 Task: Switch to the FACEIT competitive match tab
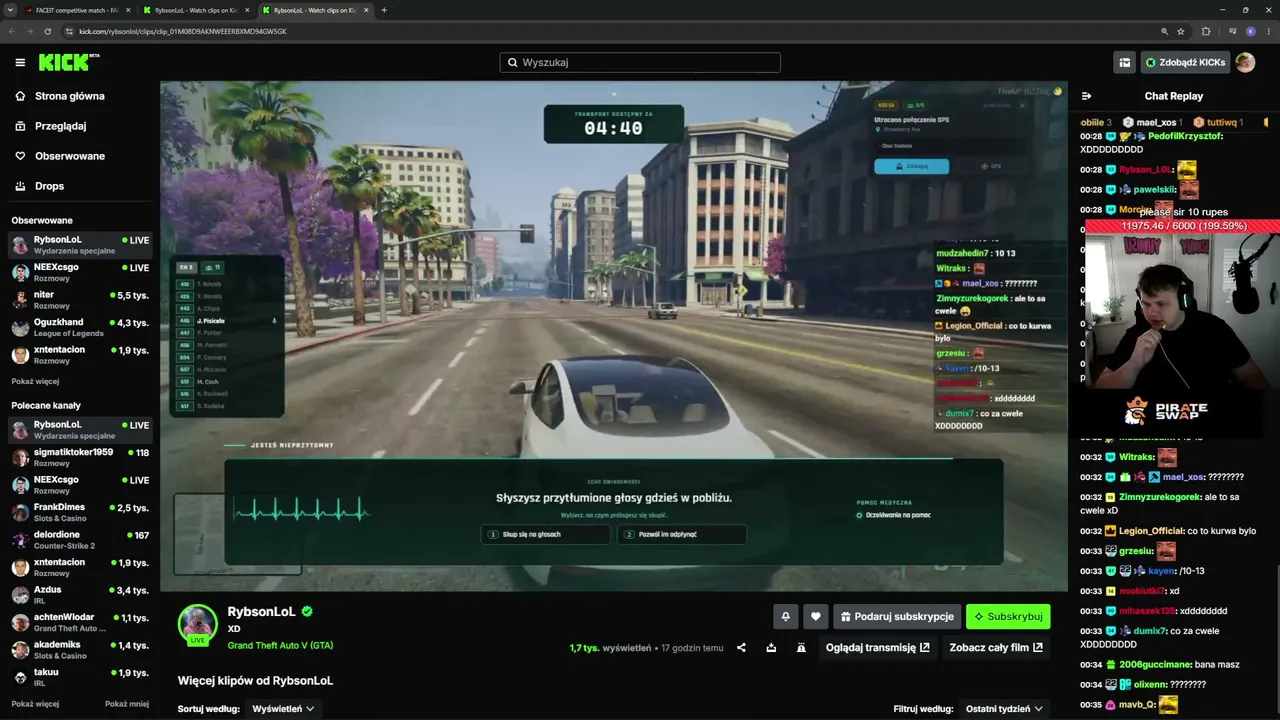tap(77, 10)
